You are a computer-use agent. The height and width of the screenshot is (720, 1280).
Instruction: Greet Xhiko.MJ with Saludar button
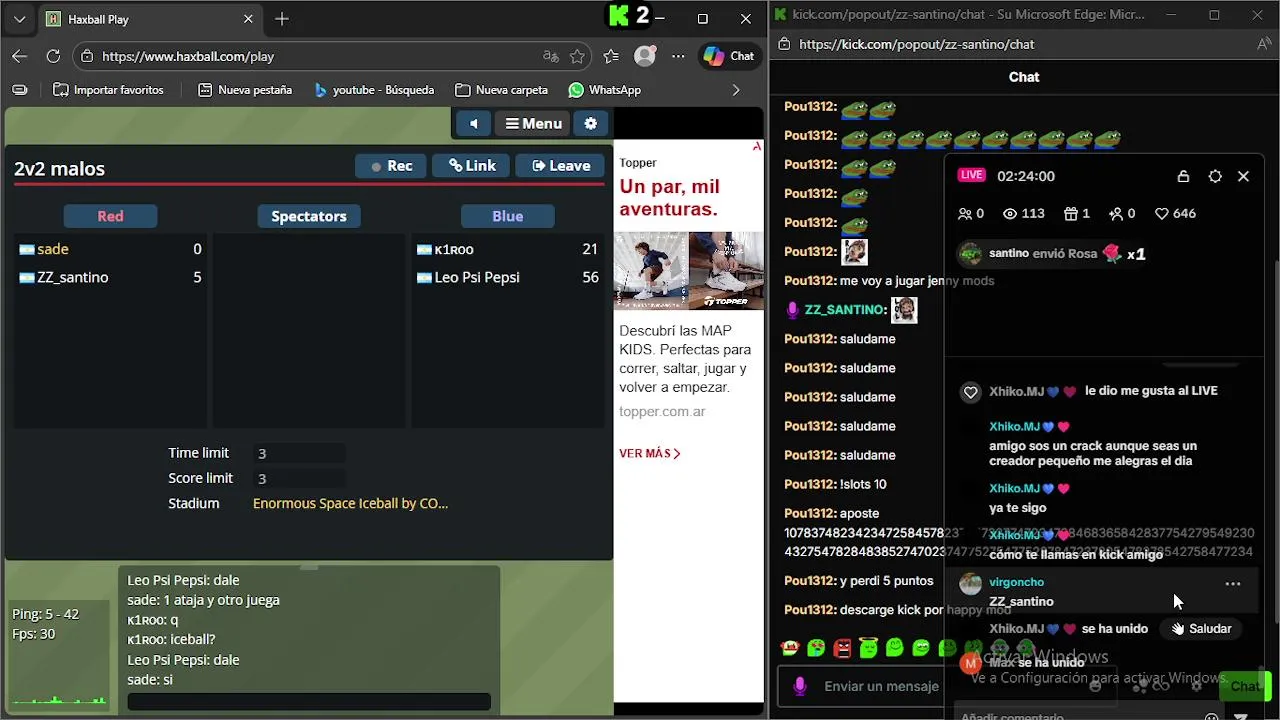(1201, 629)
